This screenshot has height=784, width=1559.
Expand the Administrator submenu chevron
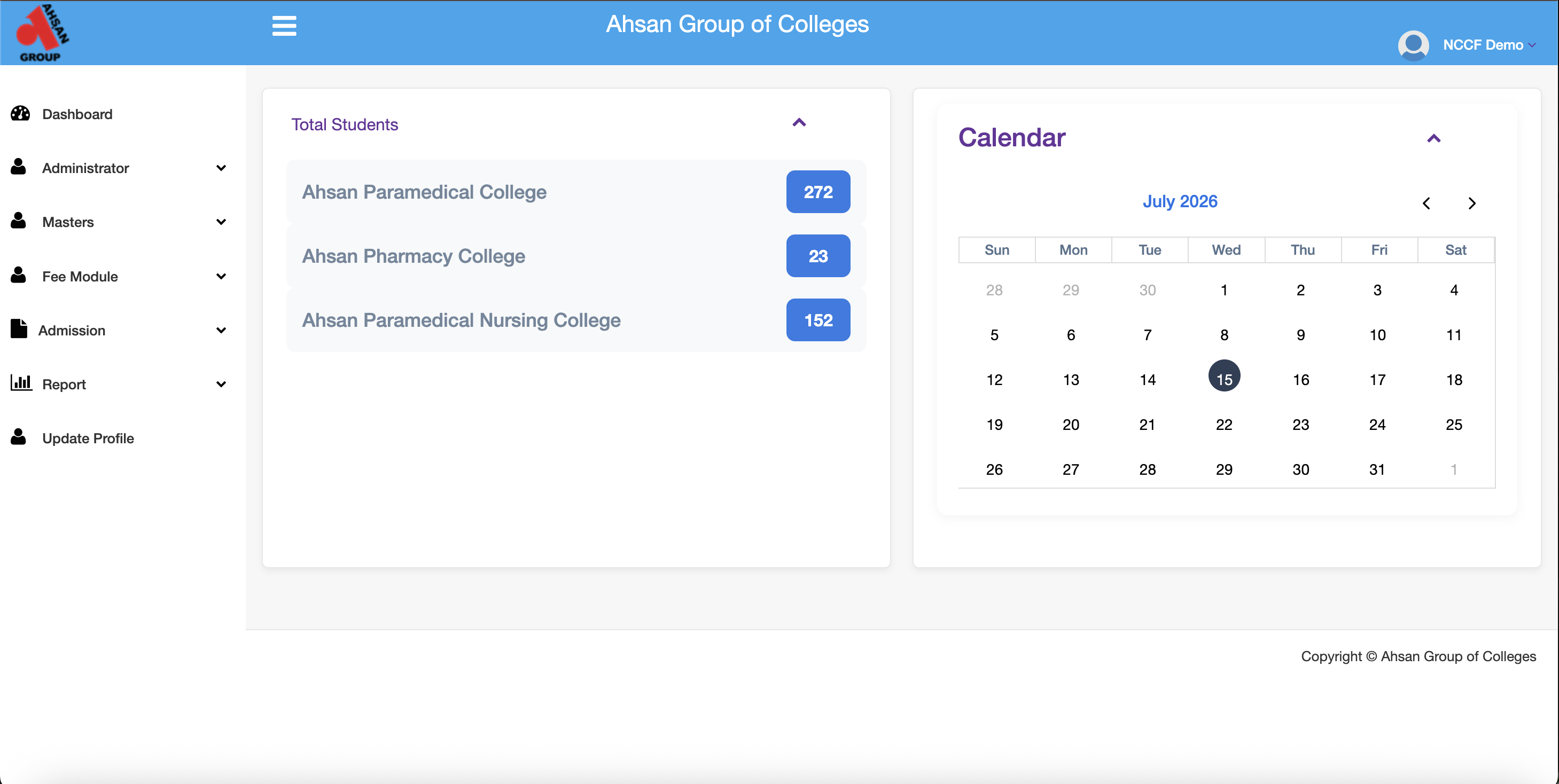click(221, 168)
